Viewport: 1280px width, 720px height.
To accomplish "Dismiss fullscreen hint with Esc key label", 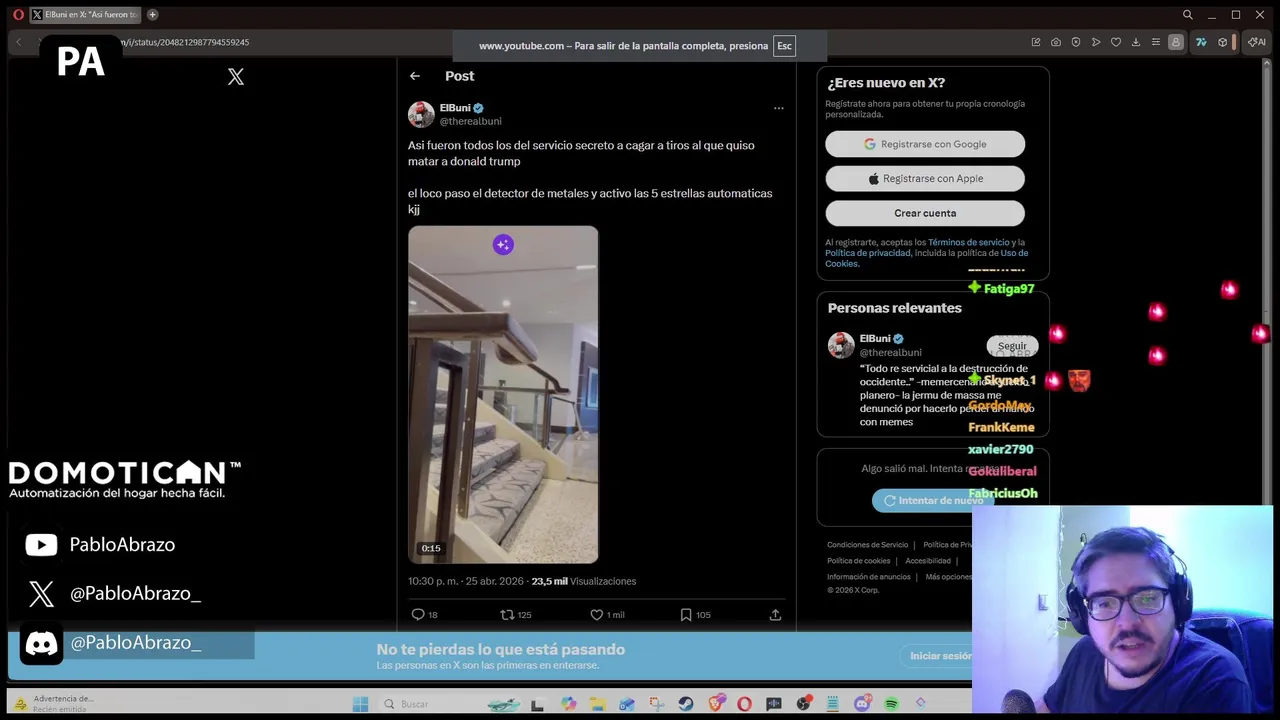I will (784, 46).
